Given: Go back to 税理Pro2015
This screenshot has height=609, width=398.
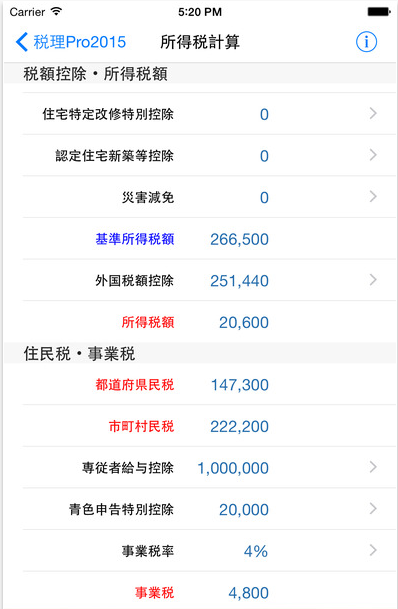Looking at the screenshot, I should pyautogui.click(x=71, y=42).
